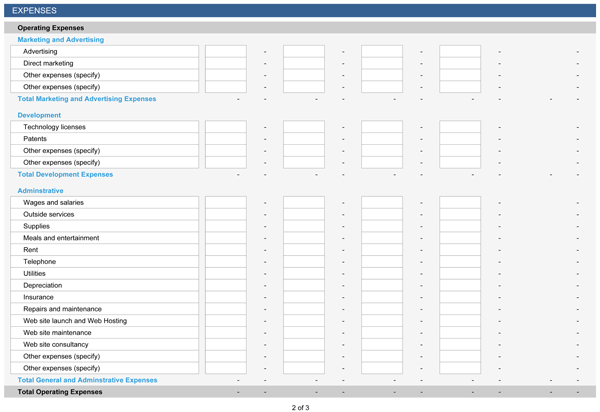
Task: Focus first amount box in Web site launch row
Action: click(226, 321)
